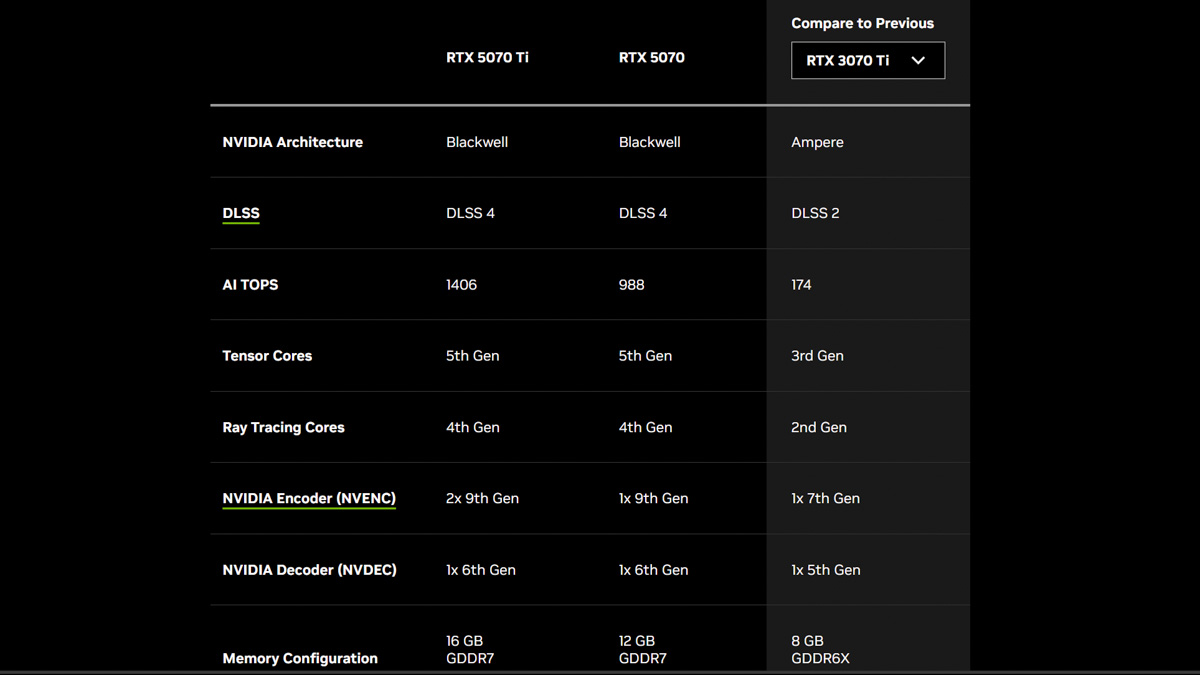The image size is (1200, 675).
Task: Select the Ampere architecture cell
Action: pos(817,142)
